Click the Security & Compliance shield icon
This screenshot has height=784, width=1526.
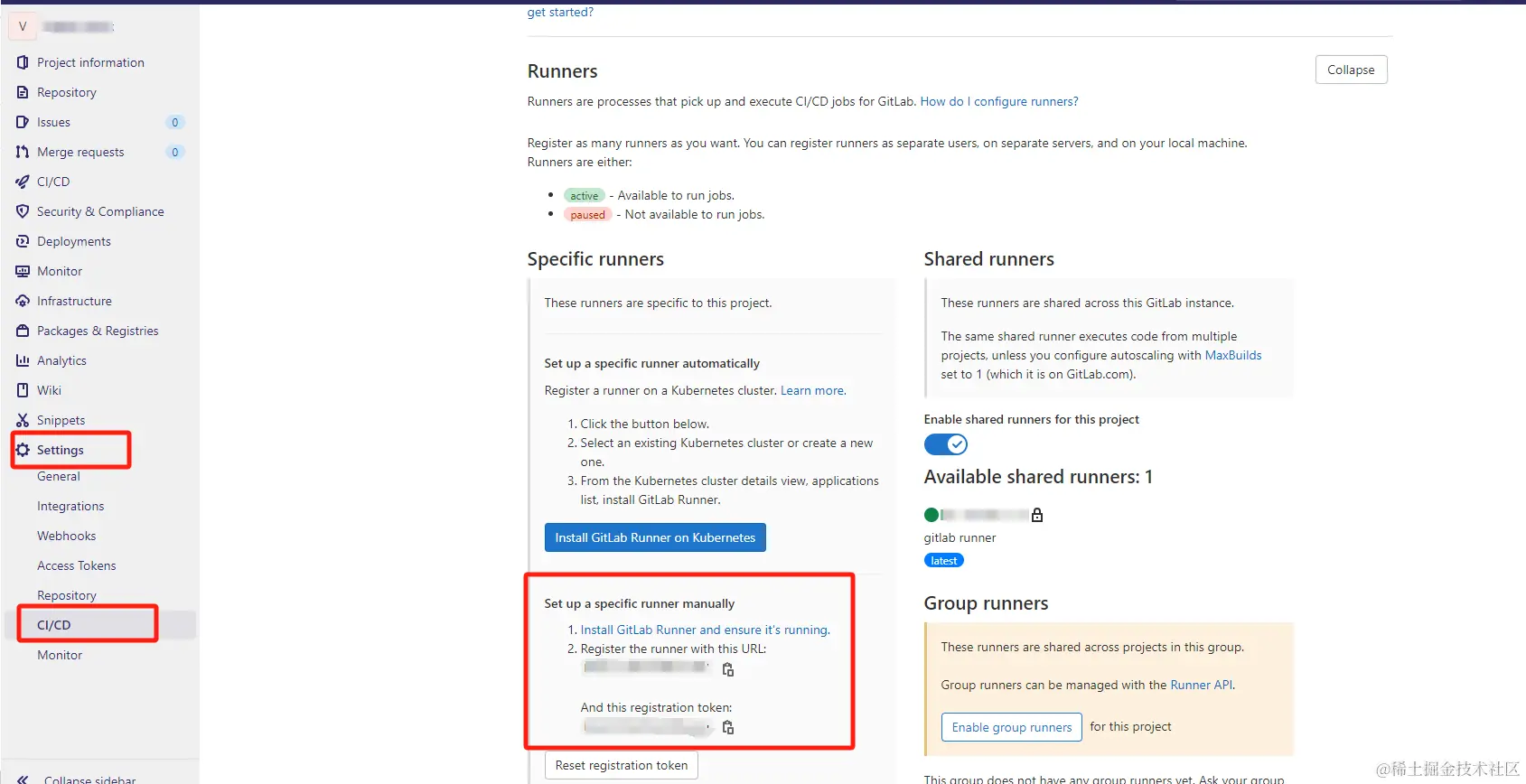point(23,211)
